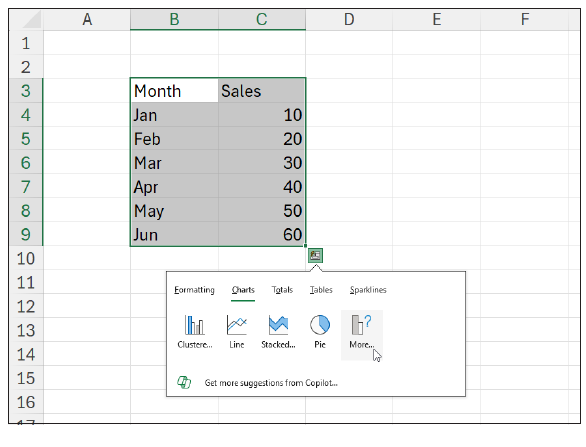Click the Copilot icon in Quick Analysis
Viewport: 586px width, 447px height.
tap(184, 382)
